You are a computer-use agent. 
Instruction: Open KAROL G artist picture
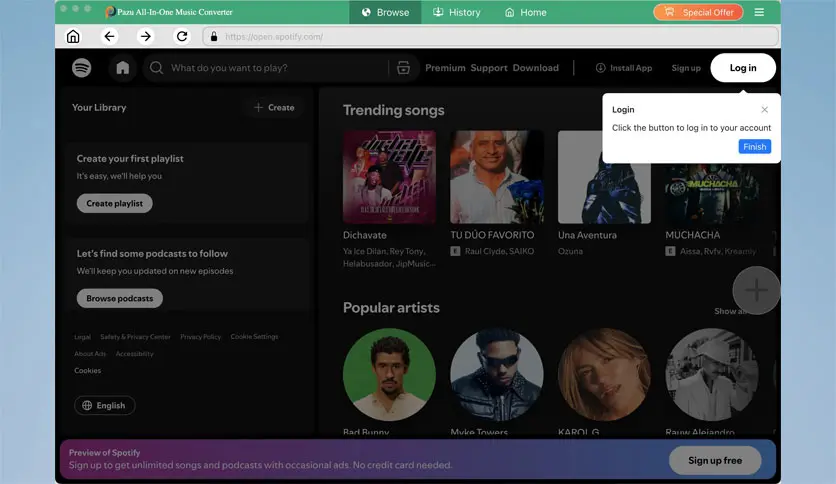point(605,375)
